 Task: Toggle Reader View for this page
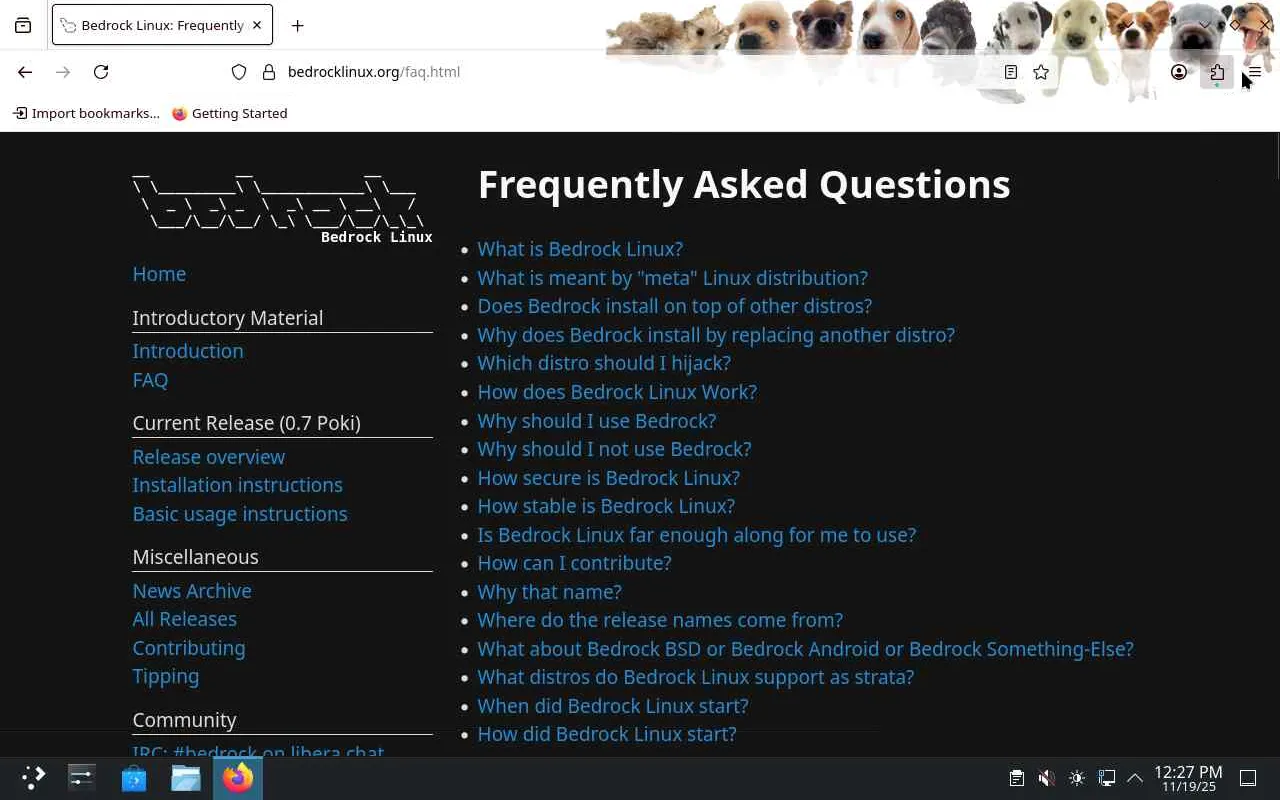[x=1011, y=72]
